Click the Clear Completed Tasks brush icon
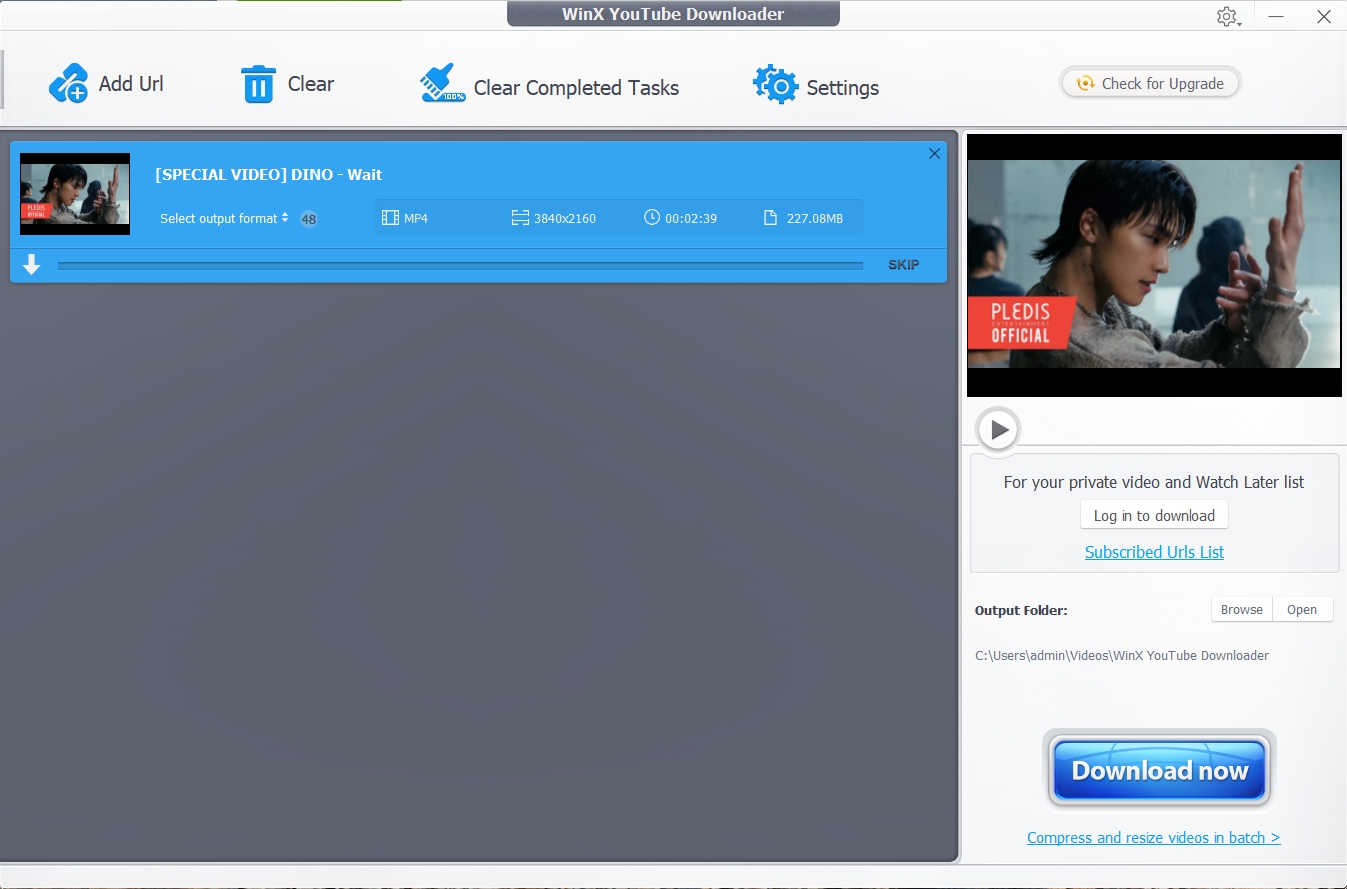Screen dimensions: 1347x889 pyautogui.click(x=442, y=85)
